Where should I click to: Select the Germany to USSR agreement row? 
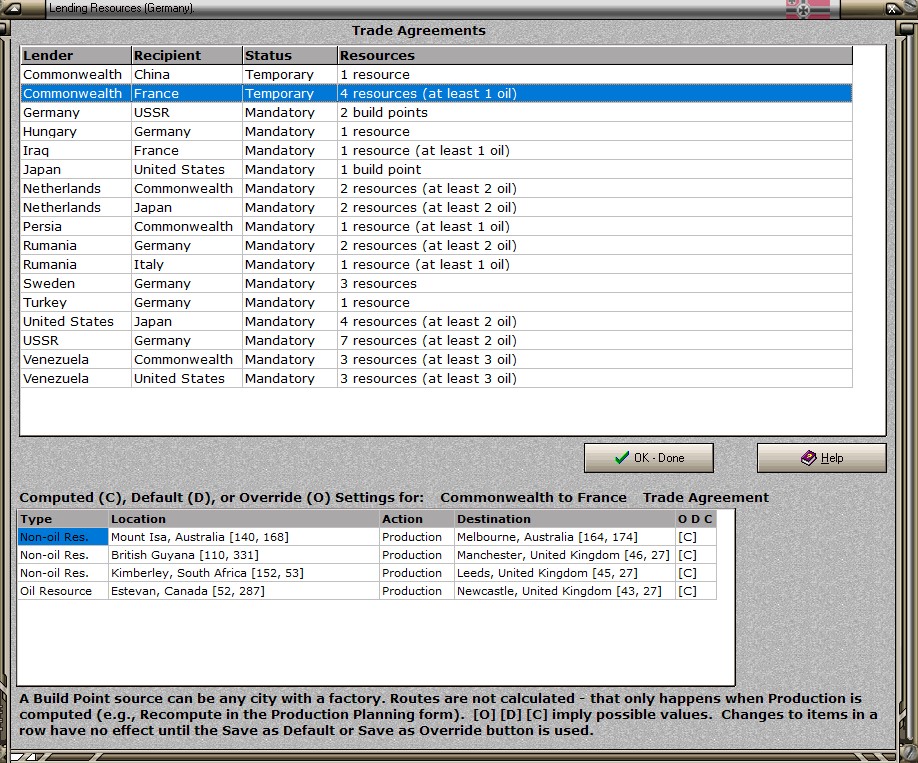[x=436, y=112]
